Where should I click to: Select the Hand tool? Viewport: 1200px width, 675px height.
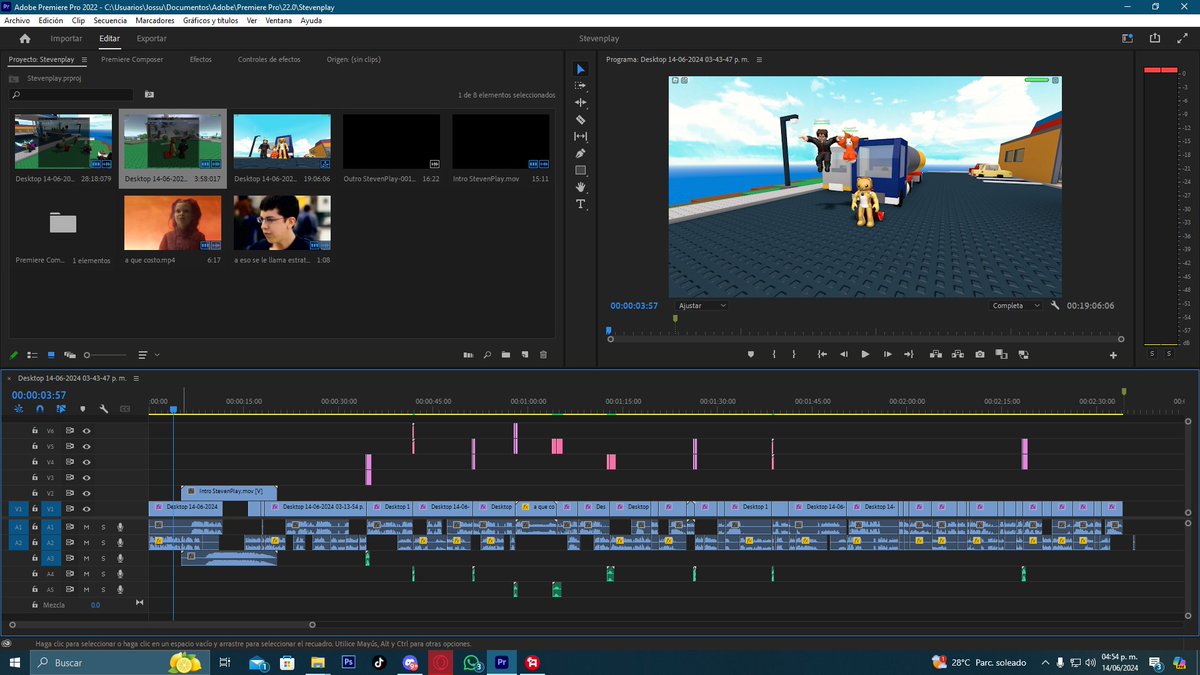point(580,187)
